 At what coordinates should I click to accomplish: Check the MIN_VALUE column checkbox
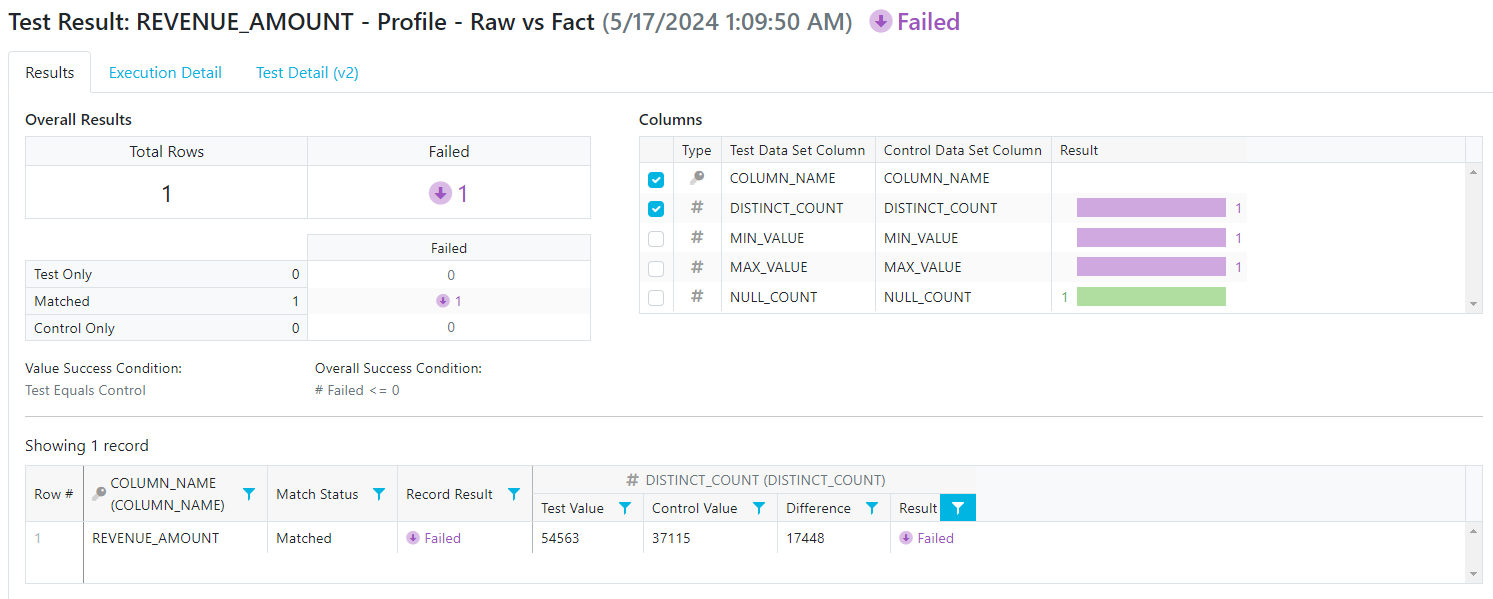tap(656, 239)
